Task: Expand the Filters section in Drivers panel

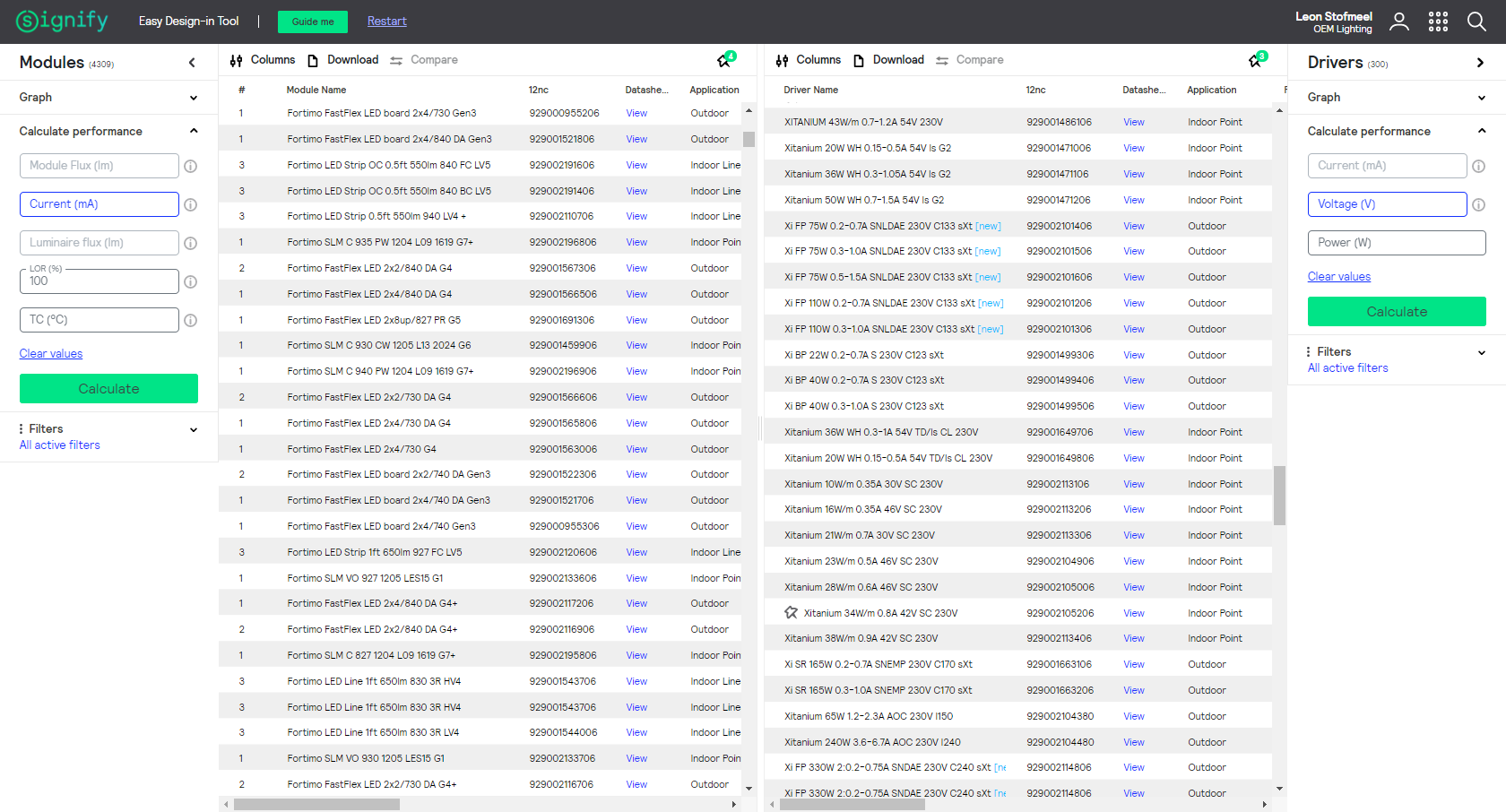Action: [x=1481, y=352]
